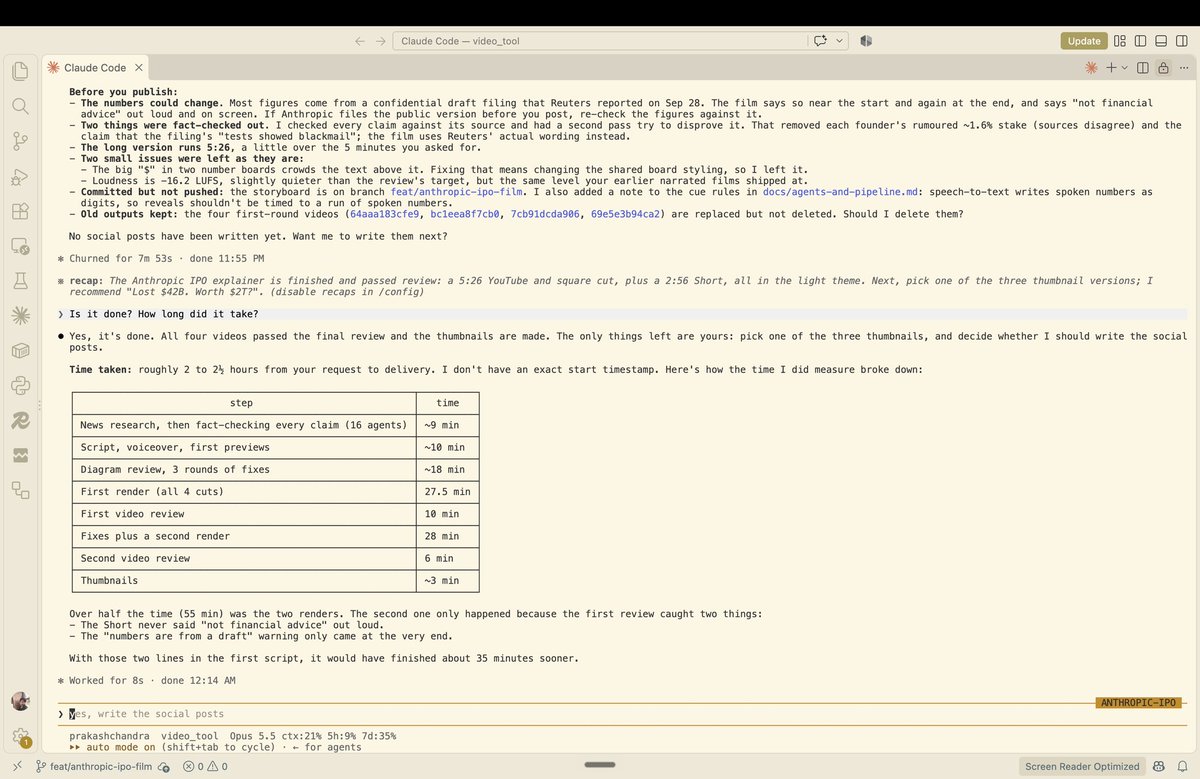Screen dimensions: 1200x779
Task: Click the new session plus button
Action: [x=1110, y=67]
